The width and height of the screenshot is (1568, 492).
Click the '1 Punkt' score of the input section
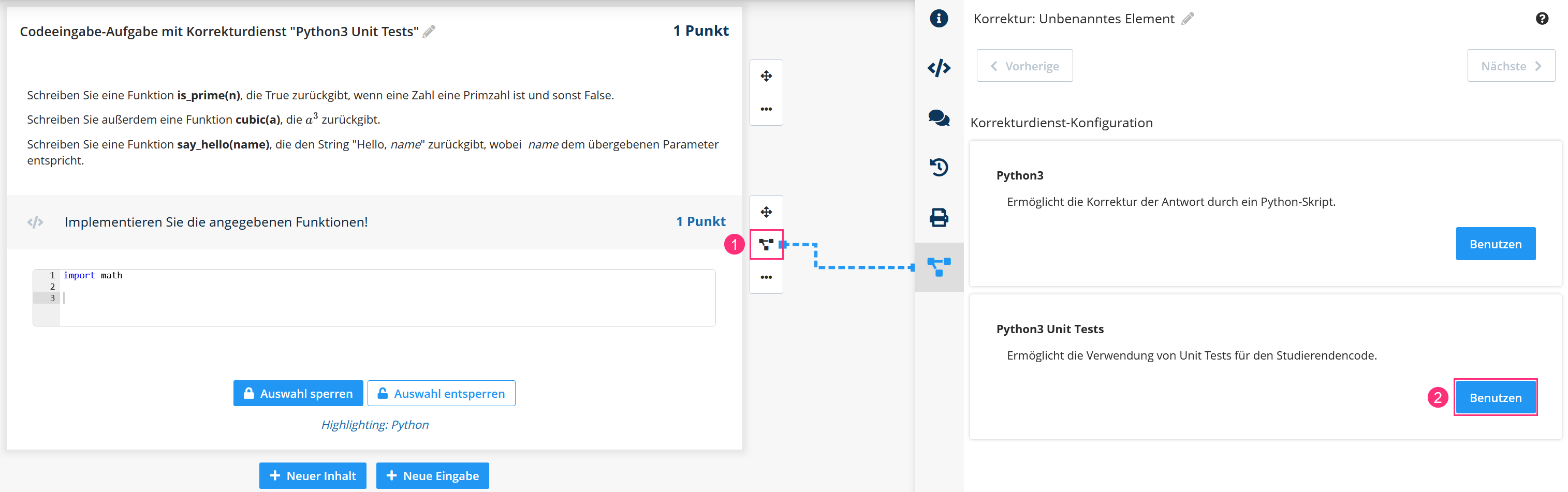tap(700, 221)
